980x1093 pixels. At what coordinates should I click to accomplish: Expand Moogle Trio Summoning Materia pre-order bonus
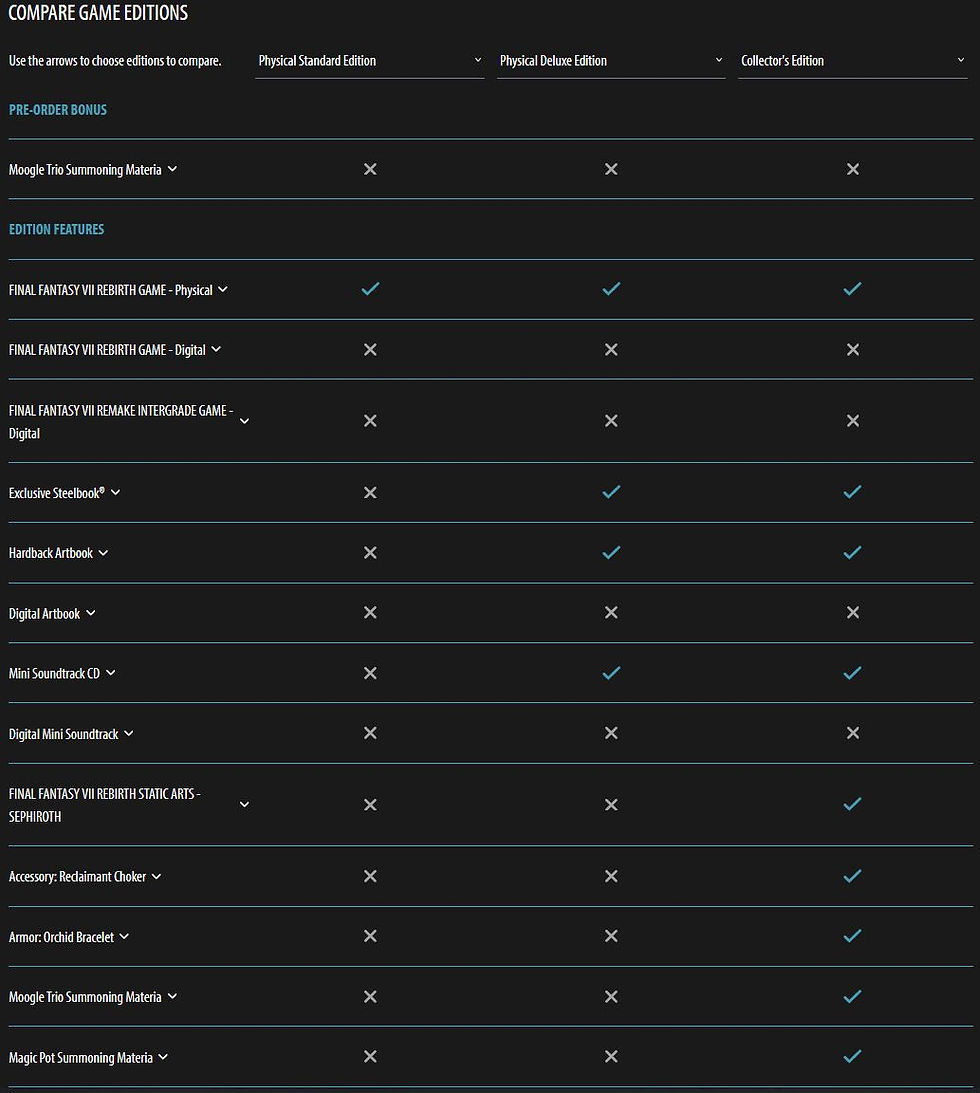coord(172,169)
